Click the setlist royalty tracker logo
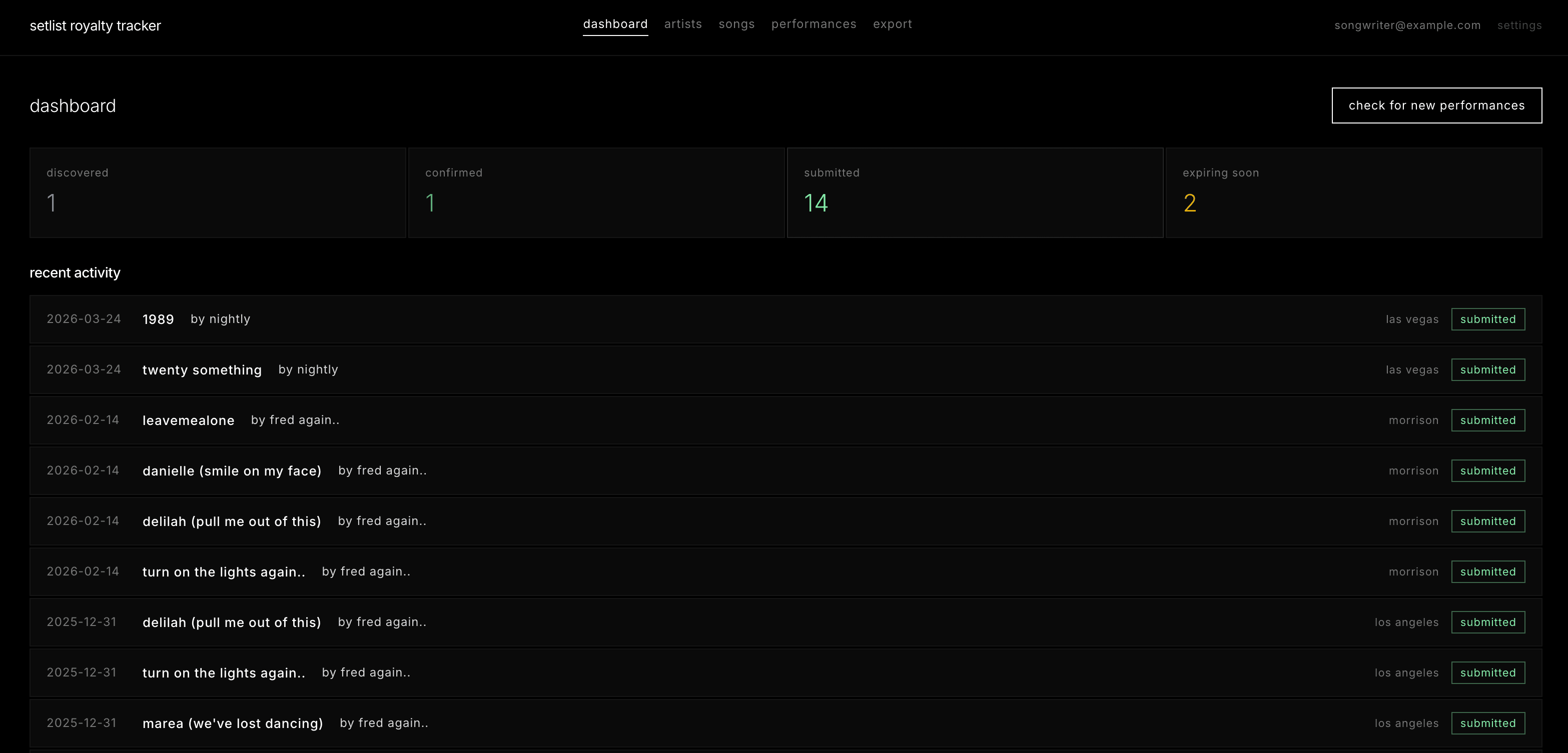The width and height of the screenshot is (1568, 753). [x=95, y=25]
